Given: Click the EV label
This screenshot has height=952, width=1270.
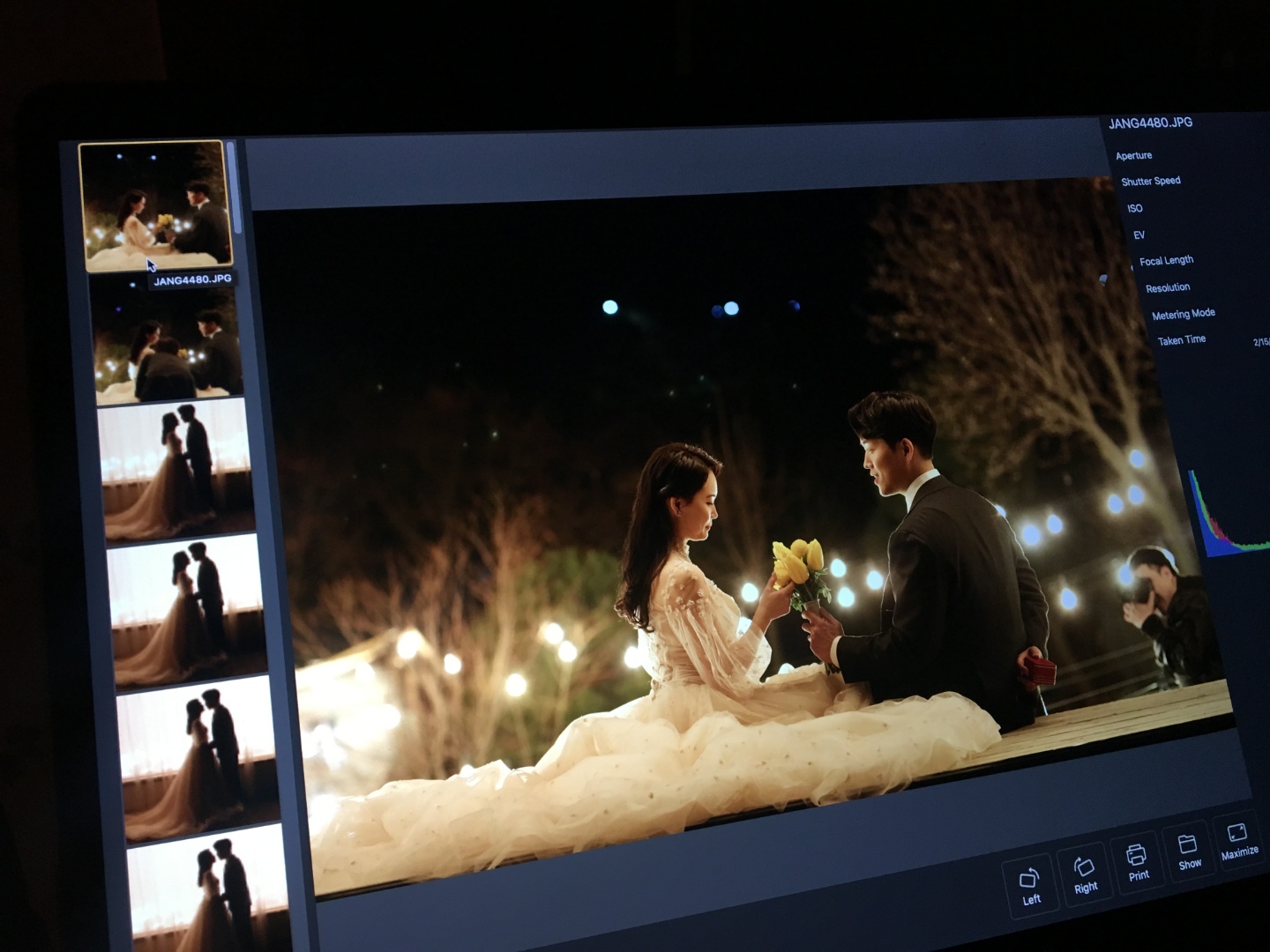Looking at the screenshot, I should [x=1139, y=234].
